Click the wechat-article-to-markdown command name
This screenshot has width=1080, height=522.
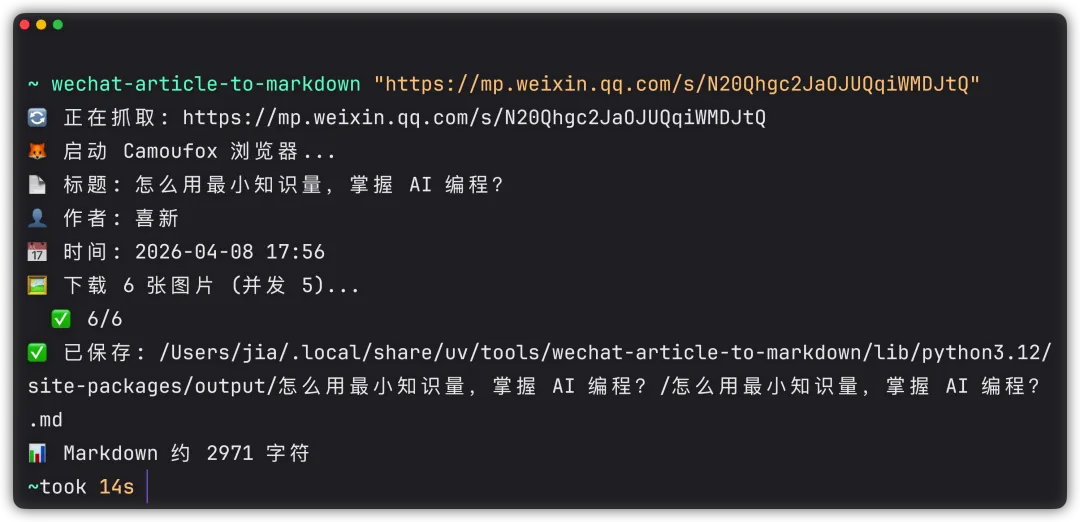point(206,84)
